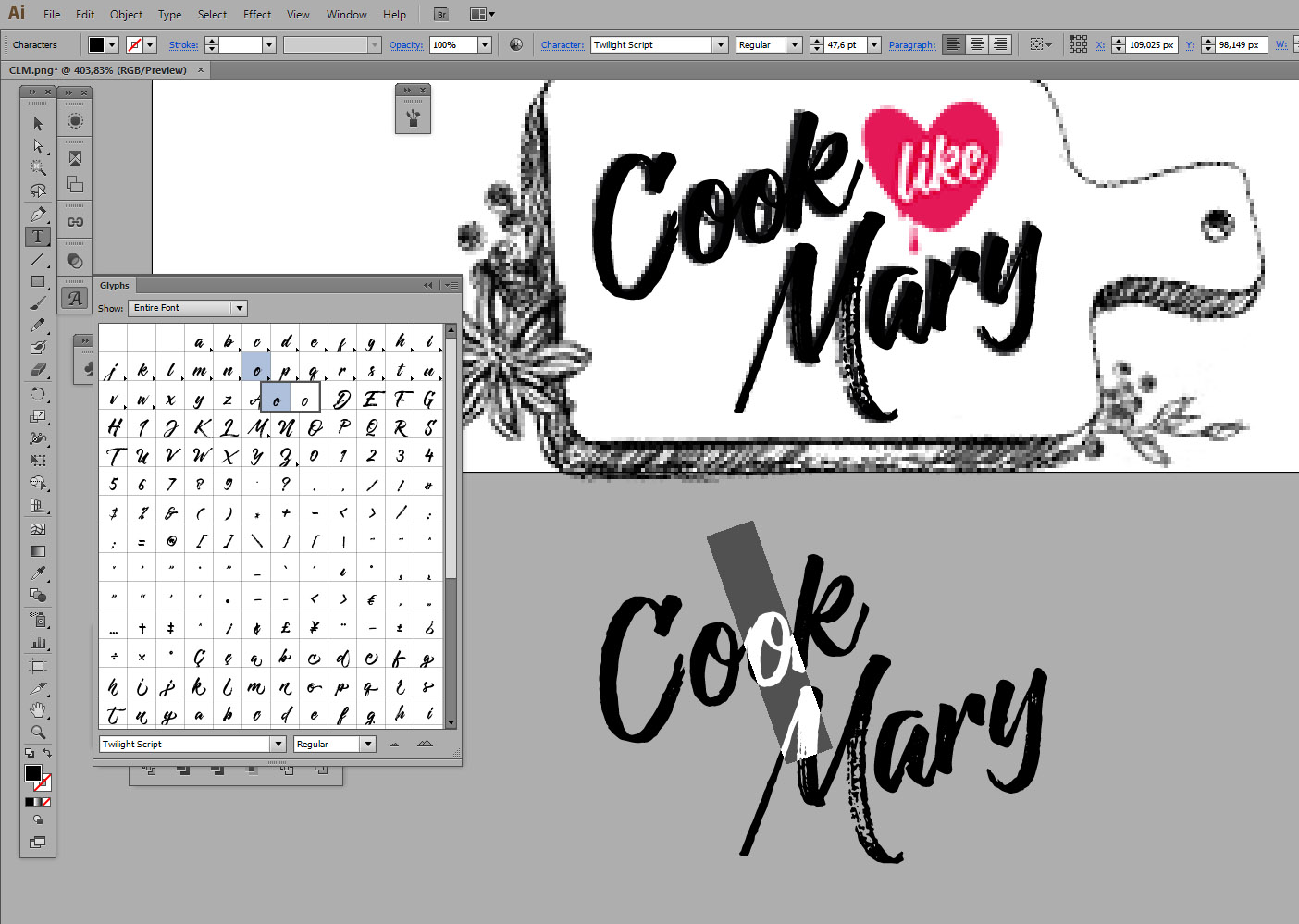Select the Gradient tool
Screen dimensions: 1299x924
click(x=38, y=551)
